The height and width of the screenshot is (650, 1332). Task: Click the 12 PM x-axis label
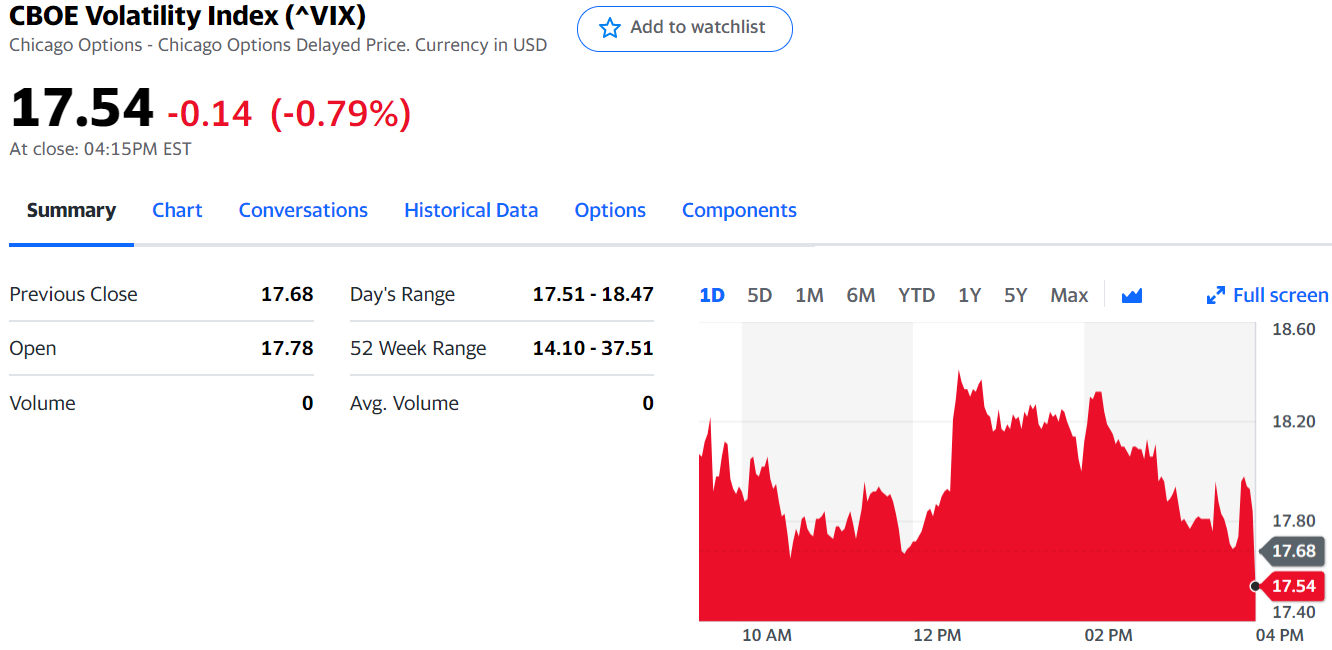(937, 635)
